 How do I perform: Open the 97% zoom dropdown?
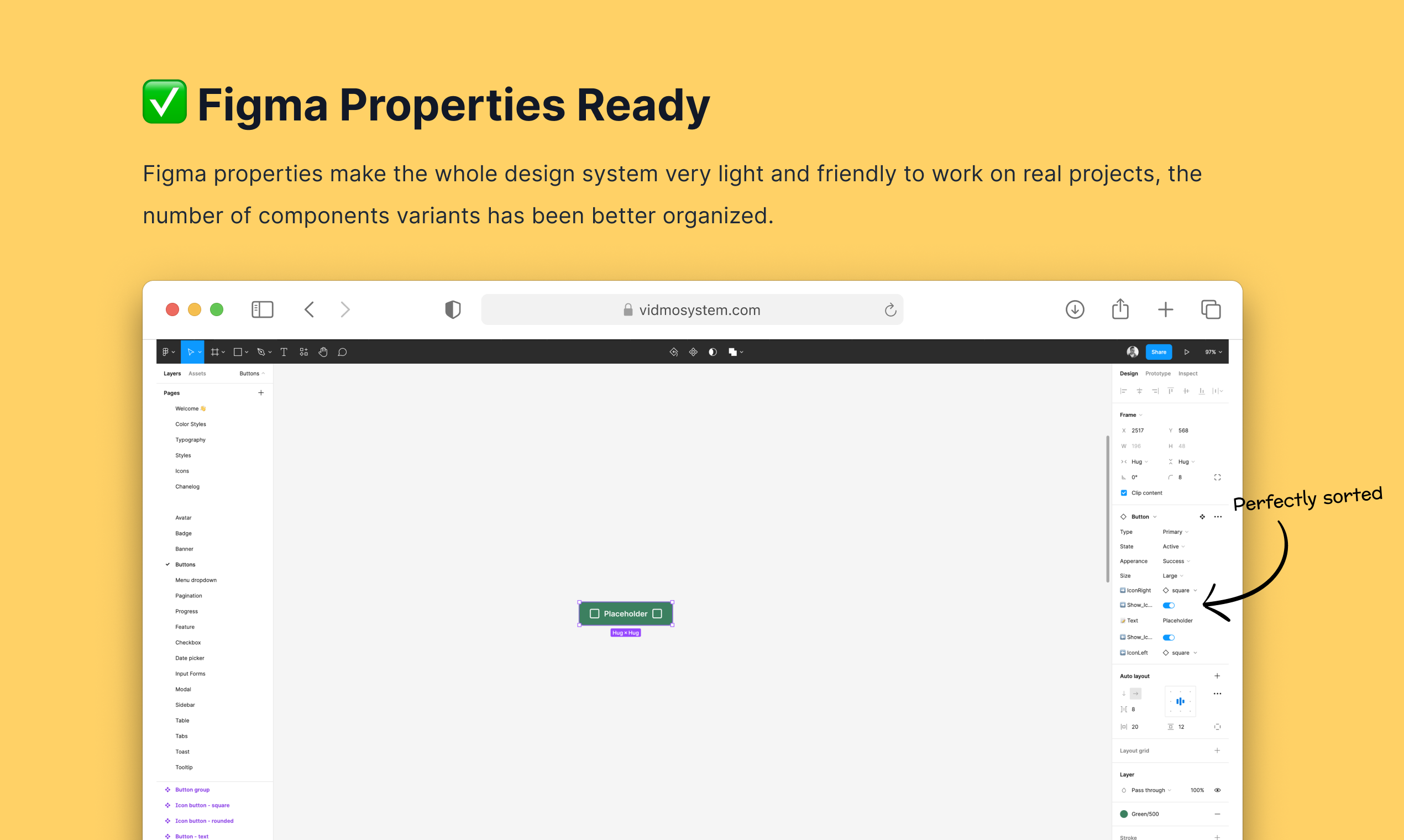click(x=1213, y=352)
